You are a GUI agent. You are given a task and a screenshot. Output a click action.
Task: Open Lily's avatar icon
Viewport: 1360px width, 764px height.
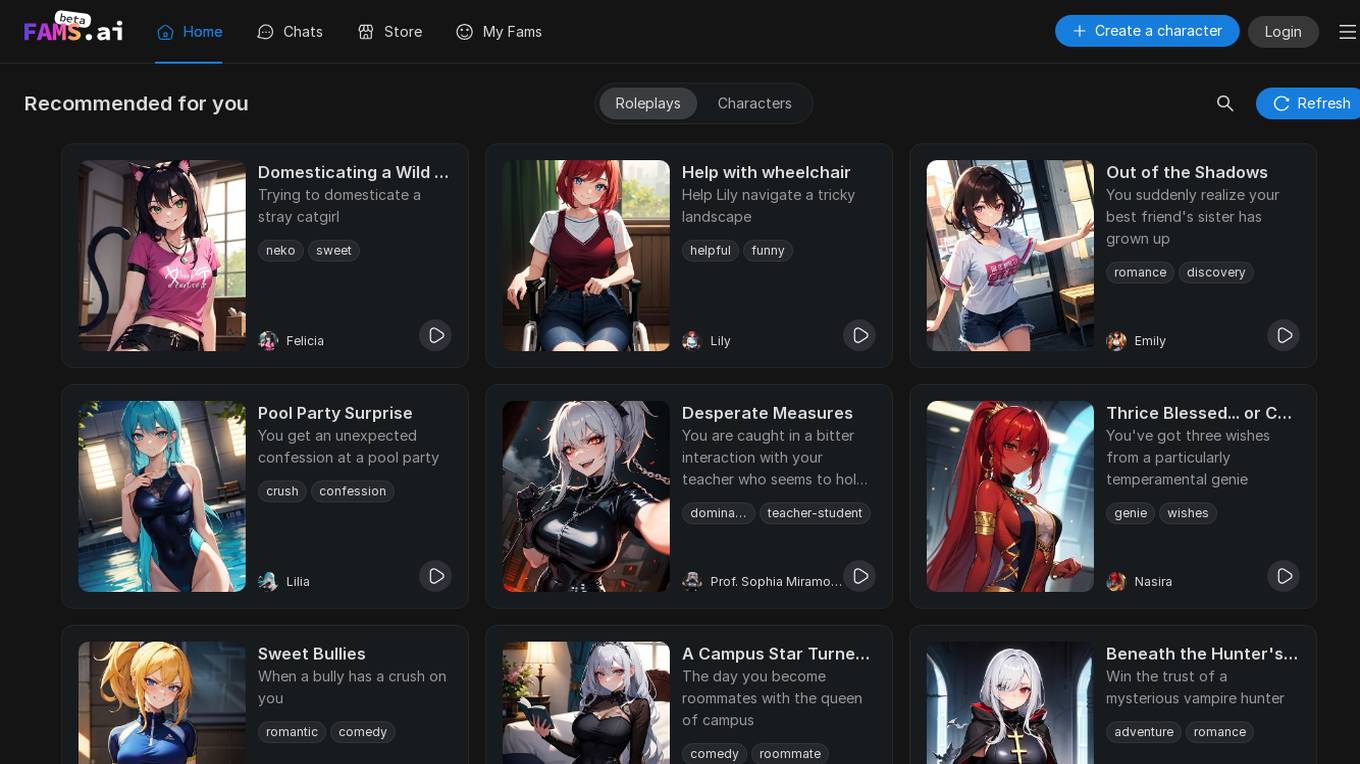point(692,341)
